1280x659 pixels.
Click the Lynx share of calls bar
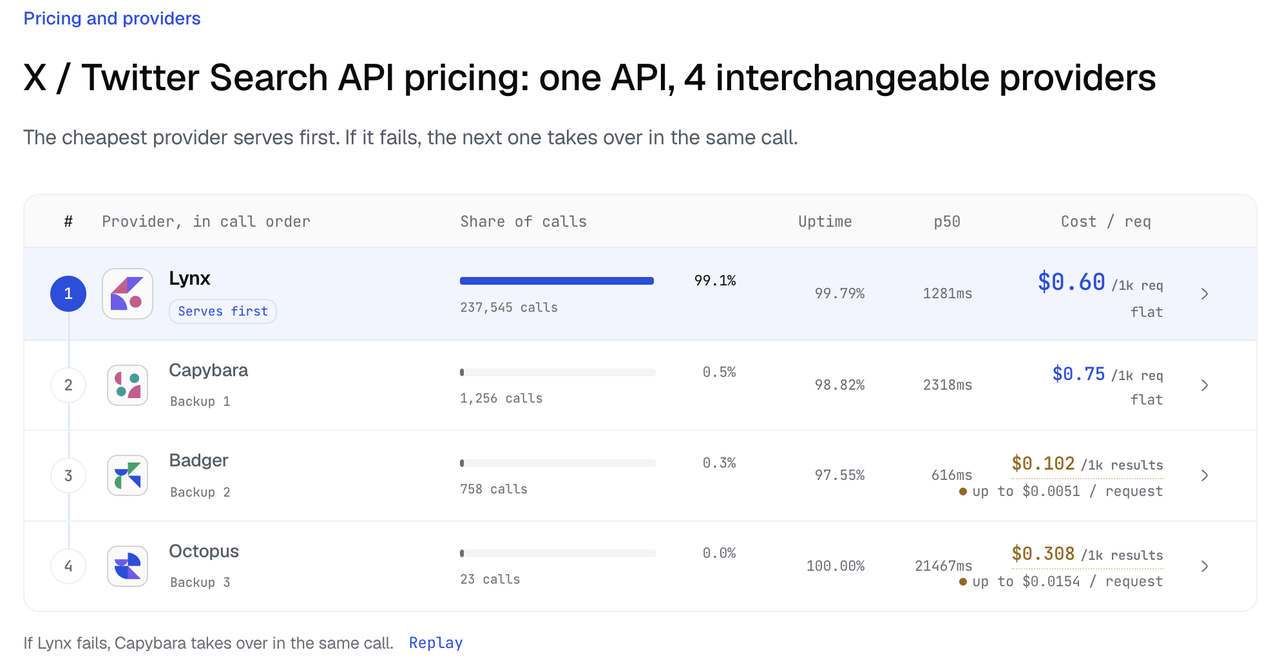point(557,281)
